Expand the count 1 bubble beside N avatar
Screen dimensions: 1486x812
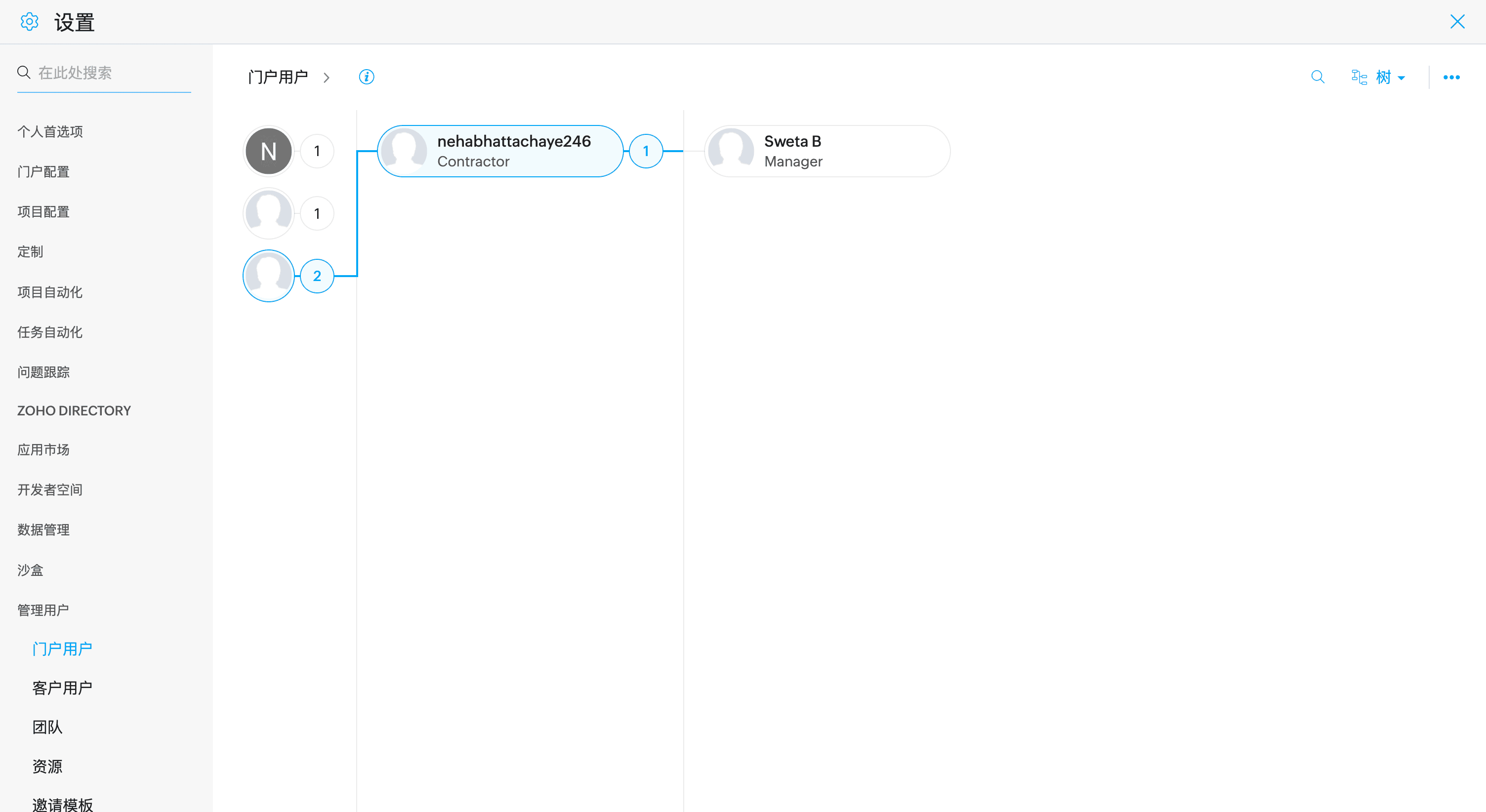click(x=317, y=151)
